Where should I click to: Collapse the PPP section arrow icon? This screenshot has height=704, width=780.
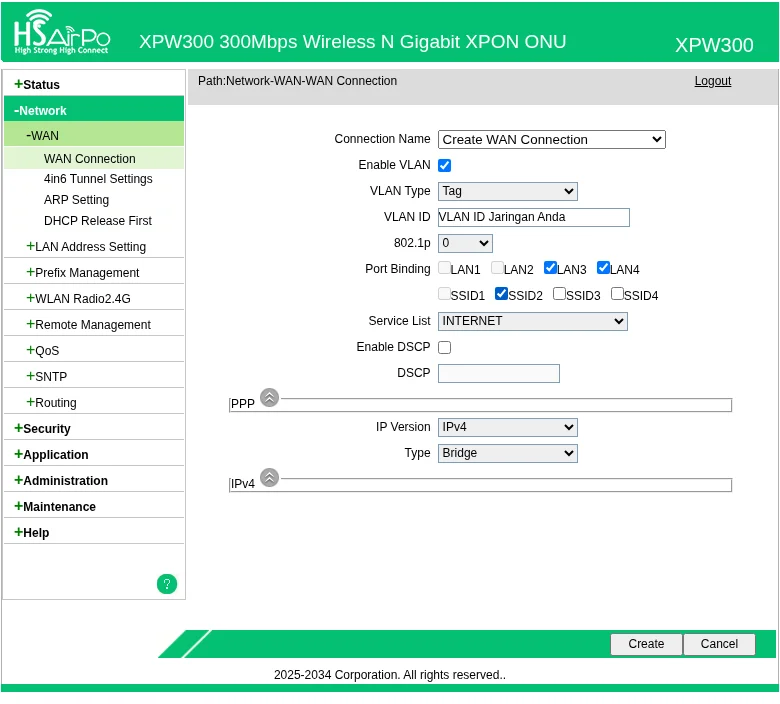(x=270, y=398)
